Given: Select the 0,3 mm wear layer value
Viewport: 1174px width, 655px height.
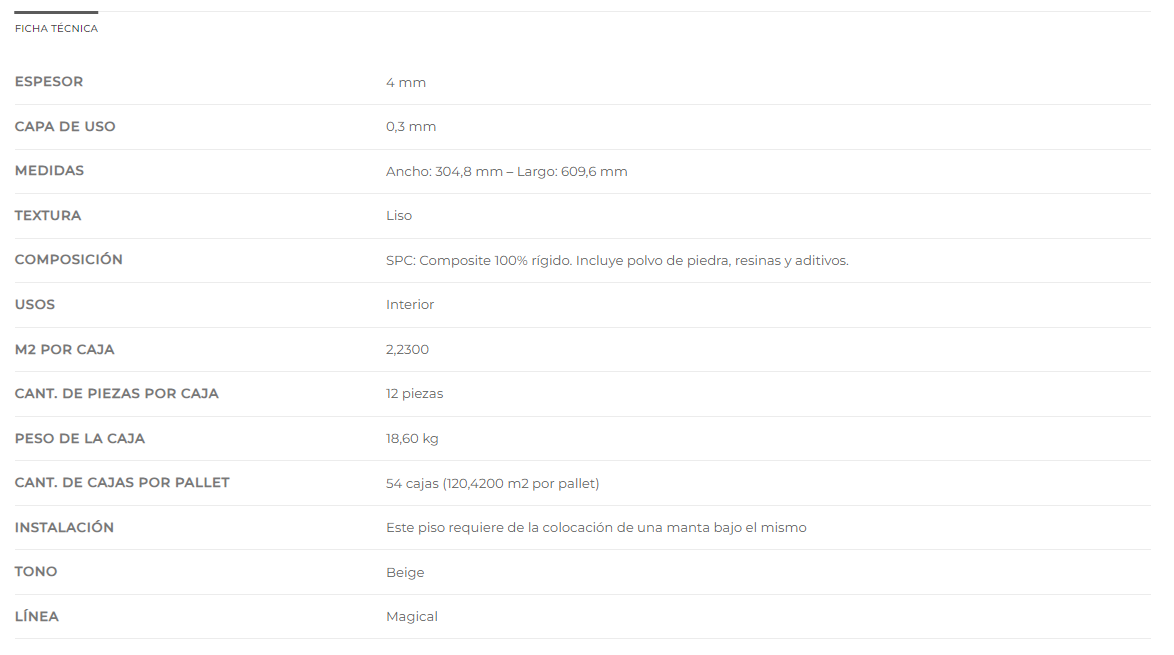Looking at the screenshot, I should click(411, 127).
